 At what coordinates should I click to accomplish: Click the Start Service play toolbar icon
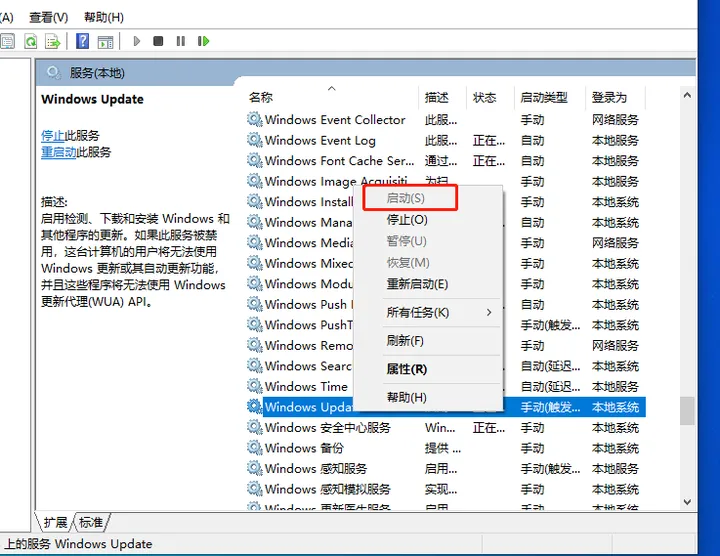coord(136,41)
